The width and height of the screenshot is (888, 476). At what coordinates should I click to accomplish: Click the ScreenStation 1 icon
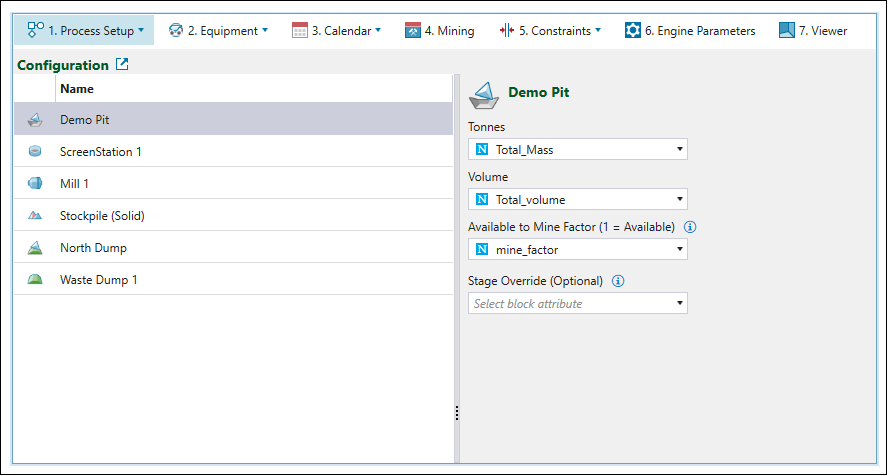click(x=35, y=152)
